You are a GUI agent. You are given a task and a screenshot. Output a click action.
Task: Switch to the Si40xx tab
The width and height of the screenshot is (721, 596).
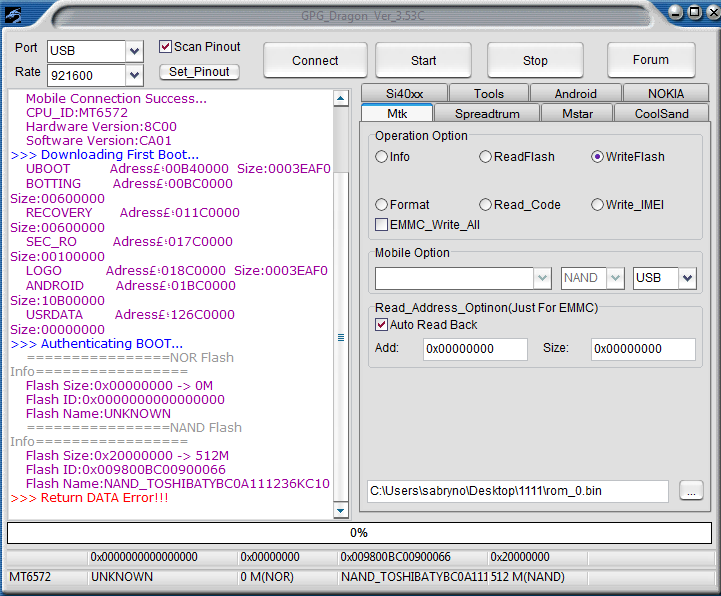pyautogui.click(x=404, y=94)
